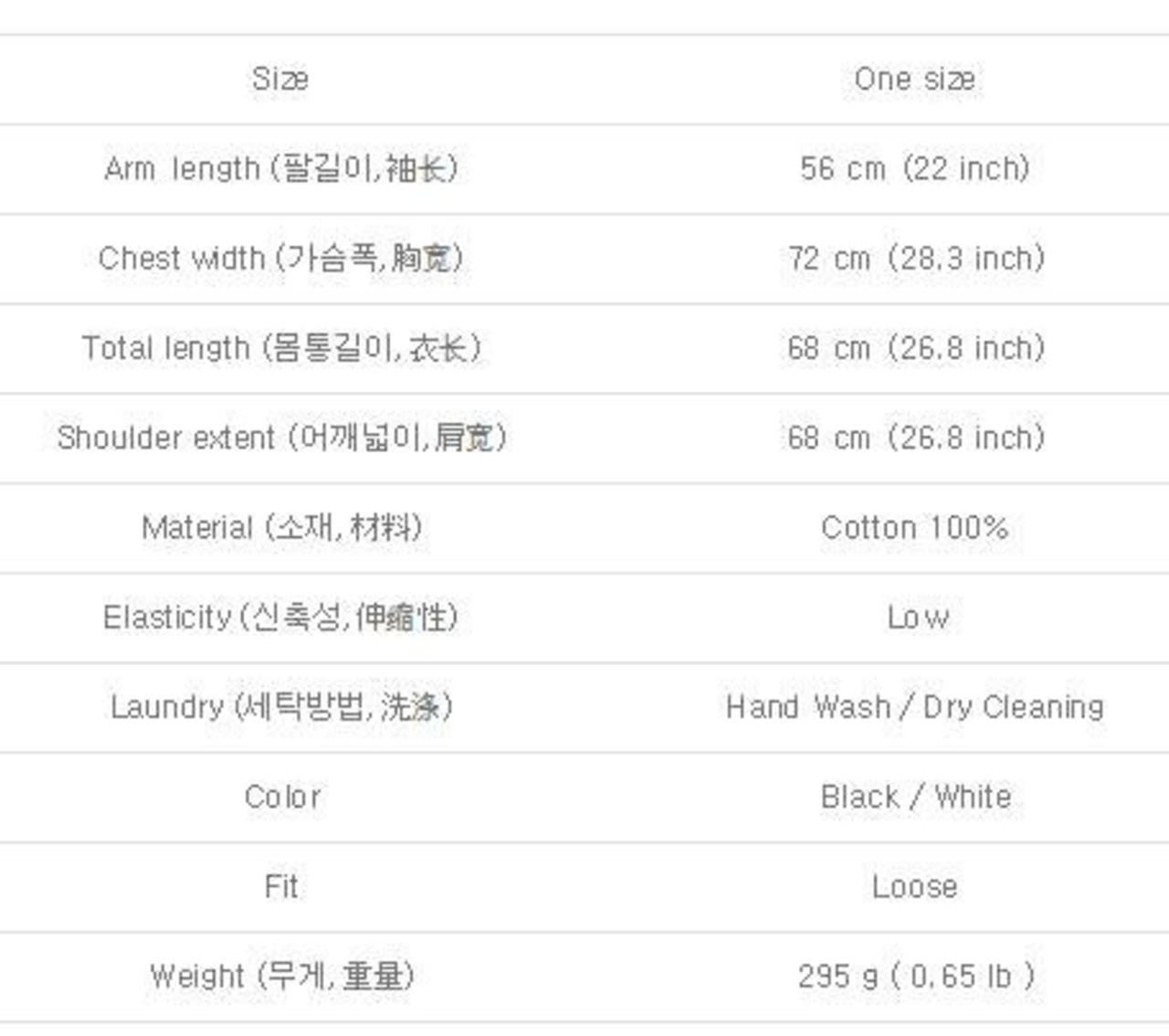The width and height of the screenshot is (1169, 1036).
Task: Select the "Black / White" color value
Action: tap(915, 797)
